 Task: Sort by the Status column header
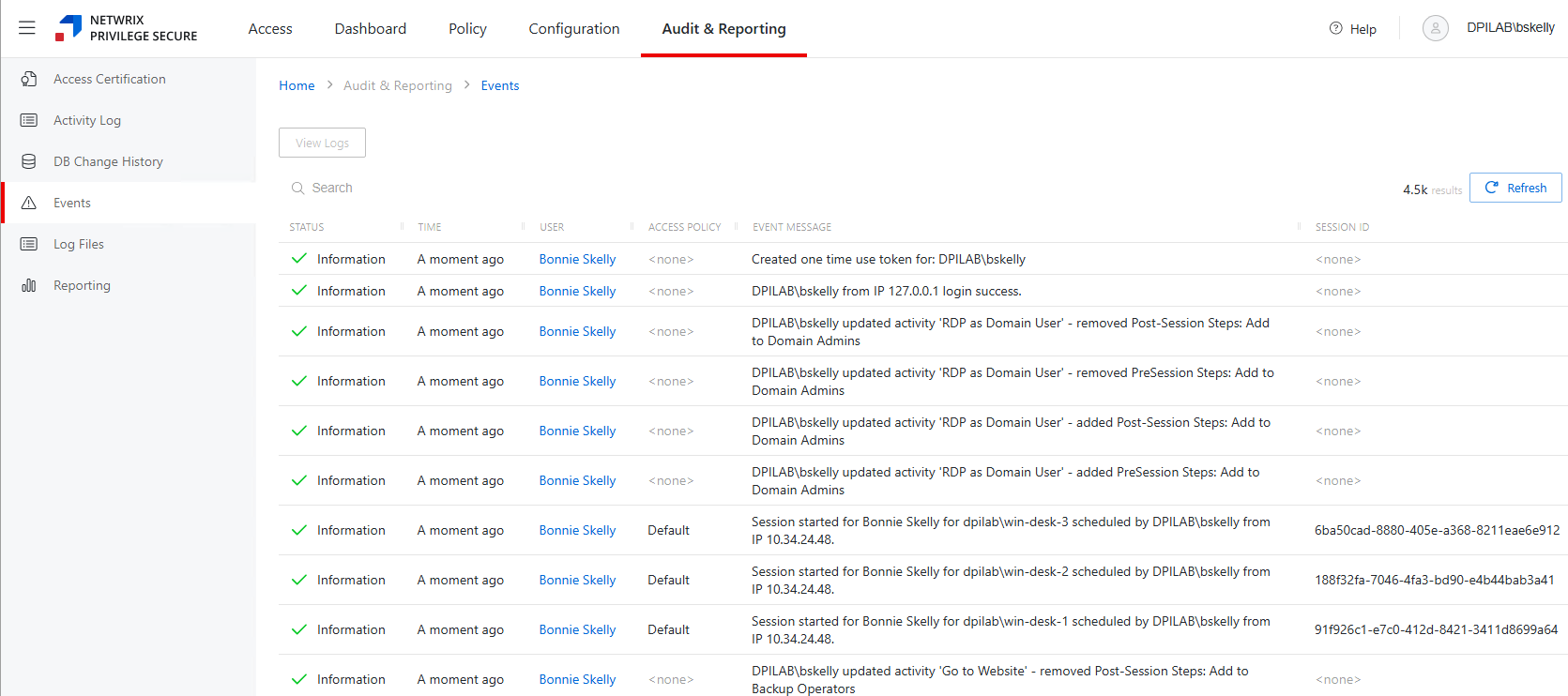[307, 227]
